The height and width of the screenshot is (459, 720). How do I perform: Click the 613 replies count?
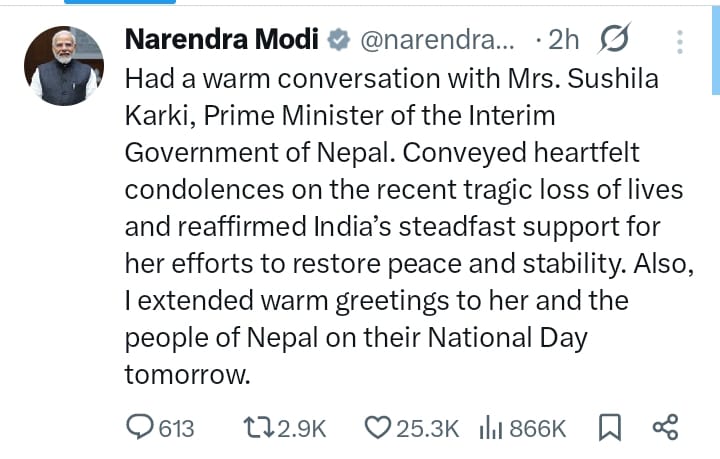tap(176, 429)
